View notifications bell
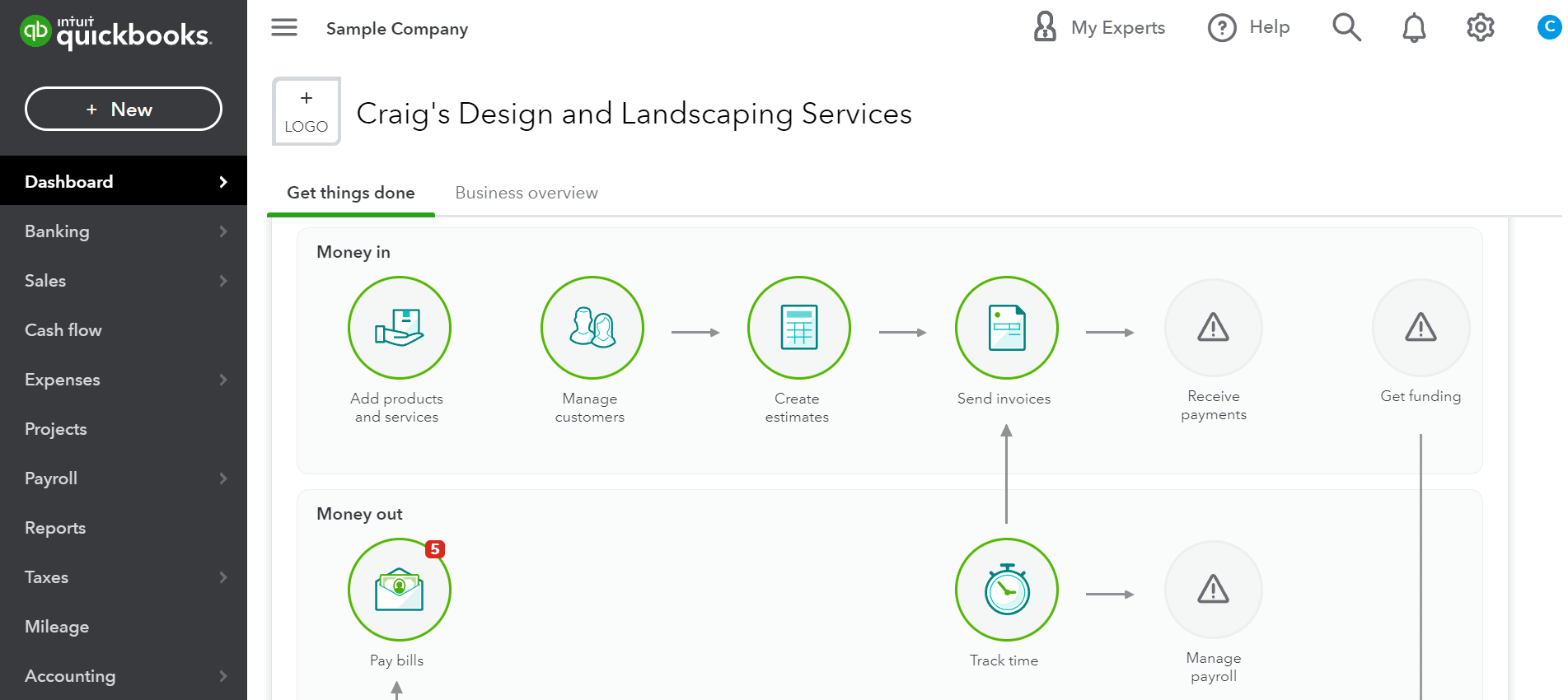Viewport: 1568px width, 700px height. [1414, 27]
